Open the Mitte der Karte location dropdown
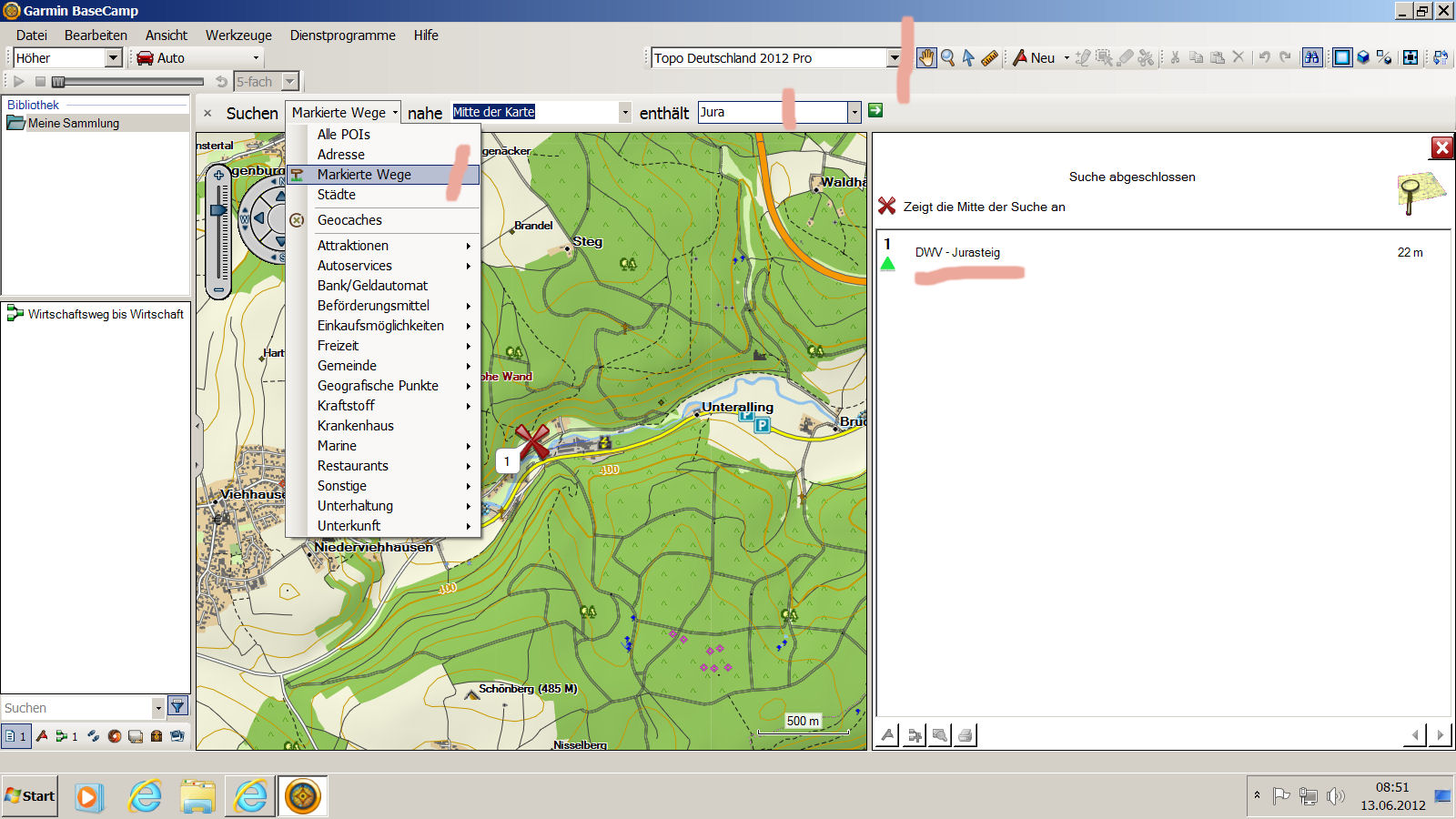Image resolution: width=1456 pixels, height=819 pixels. click(x=625, y=113)
